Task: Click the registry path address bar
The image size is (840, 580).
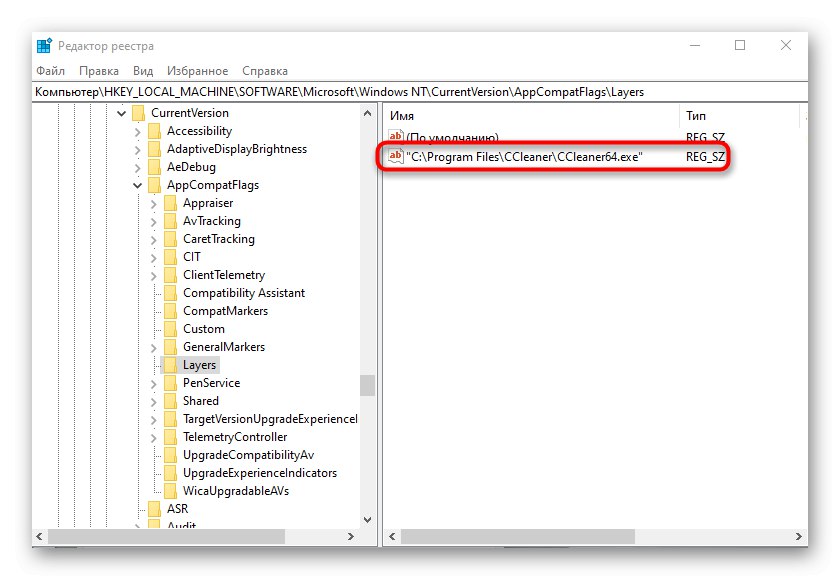Action: point(420,92)
